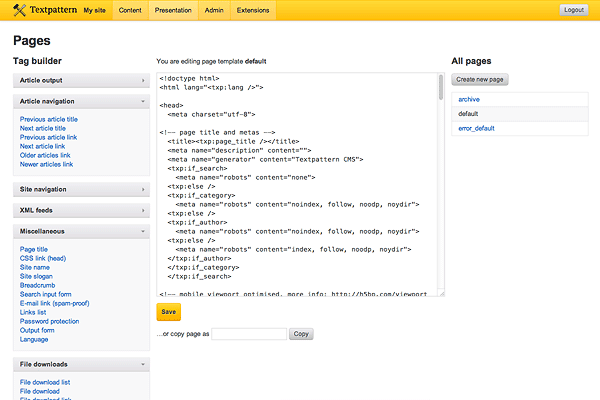Open the Content tab
Image resolution: width=600 pixels, height=400 pixels.
pos(130,10)
